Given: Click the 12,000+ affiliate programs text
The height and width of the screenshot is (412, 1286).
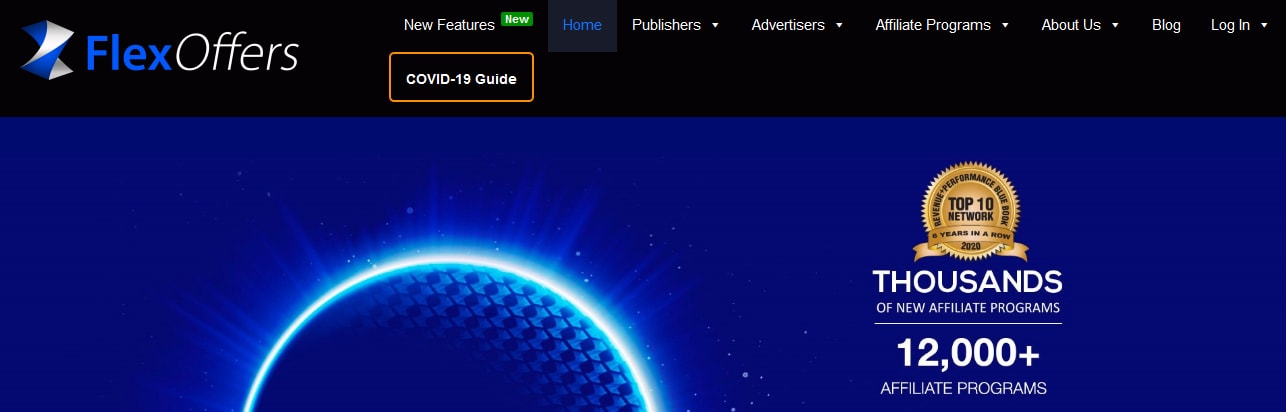Looking at the screenshot, I should 967,354.
